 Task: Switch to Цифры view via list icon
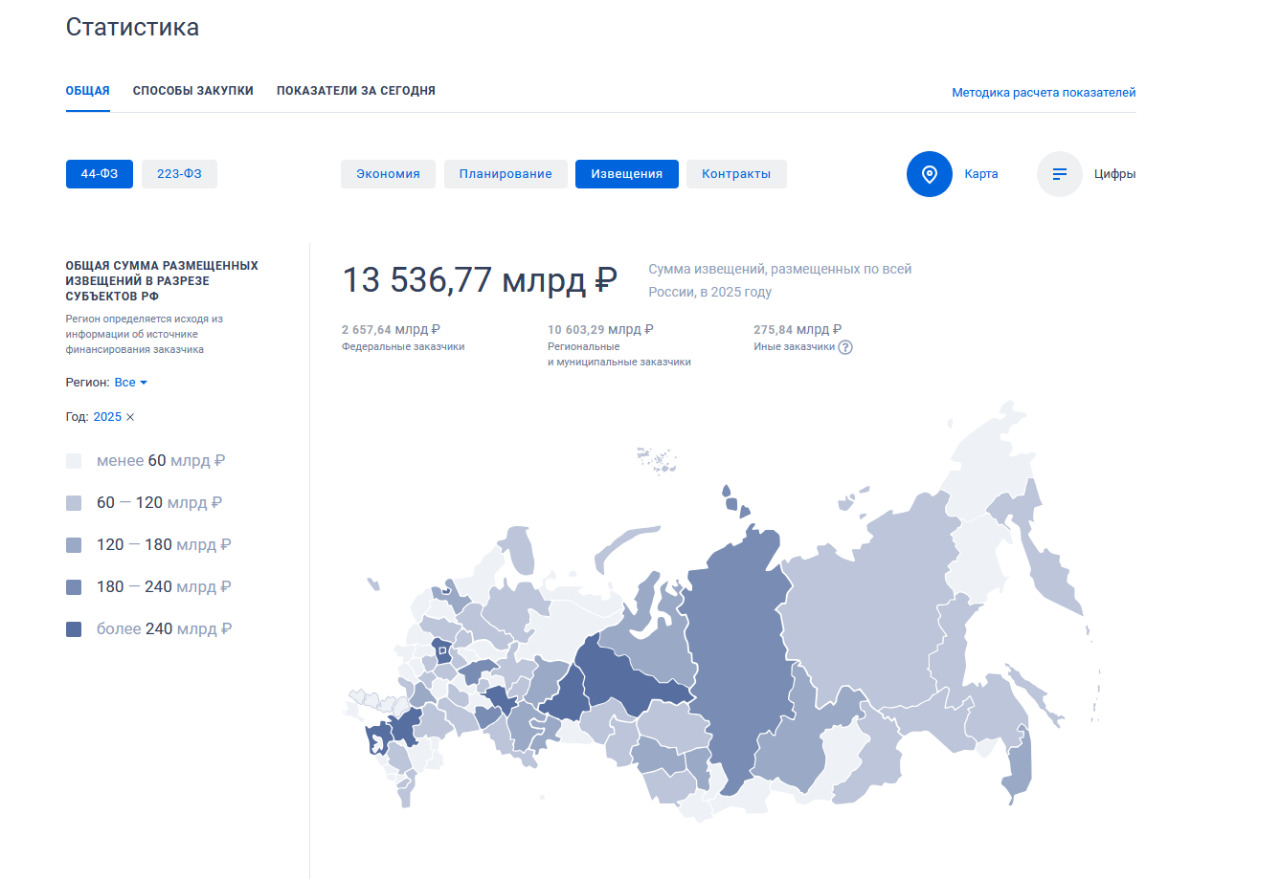pyautogui.click(x=1059, y=174)
